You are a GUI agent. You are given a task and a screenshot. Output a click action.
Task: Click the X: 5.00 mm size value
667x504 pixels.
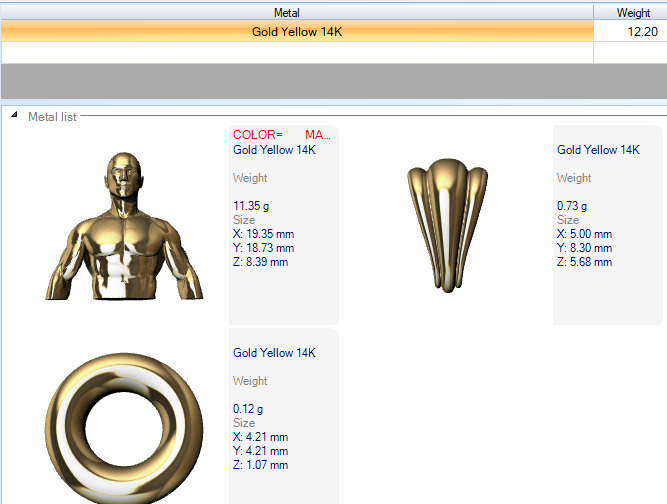tap(584, 234)
